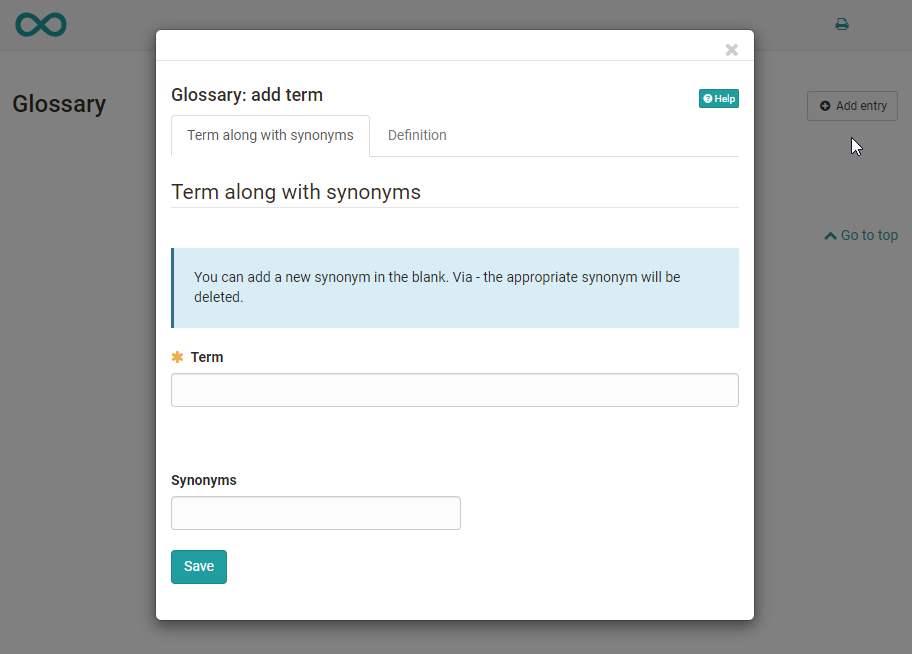Focus the Term text field
The width and height of the screenshot is (912, 654).
pyautogui.click(x=454, y=390)
